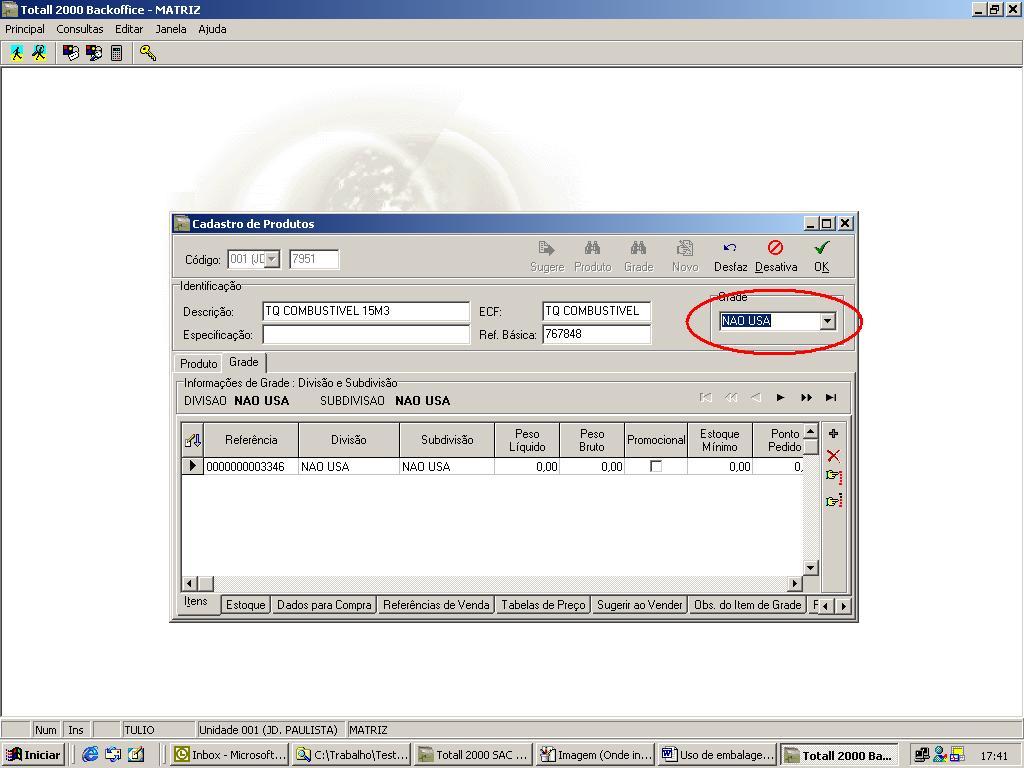Switch to Inbox - Microsoft taskbar window
This screenshot has height=768, width=1024.
click(x=231, y=755)
